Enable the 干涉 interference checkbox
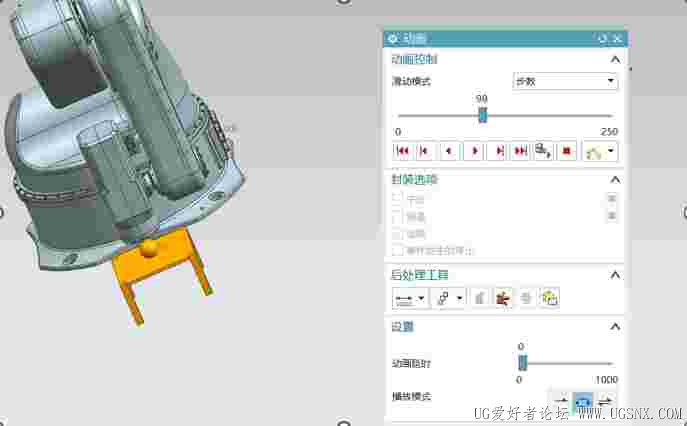This screenshot has height=426, width=687. [397, 198]
